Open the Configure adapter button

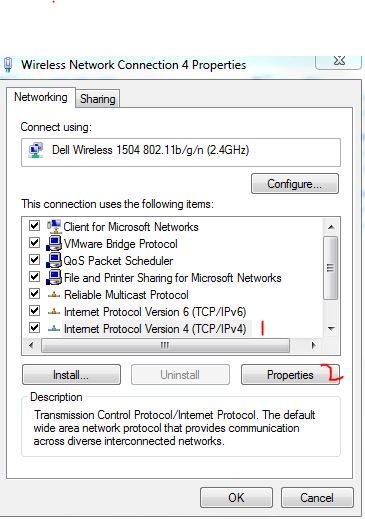tap(295, 184)
